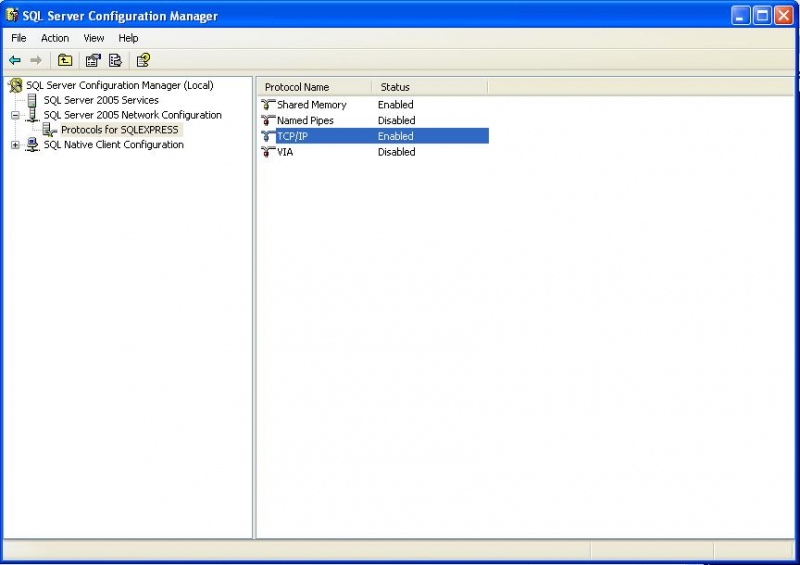Open the File menu
The width and height of the screenshot is (800, 565).
18,38
